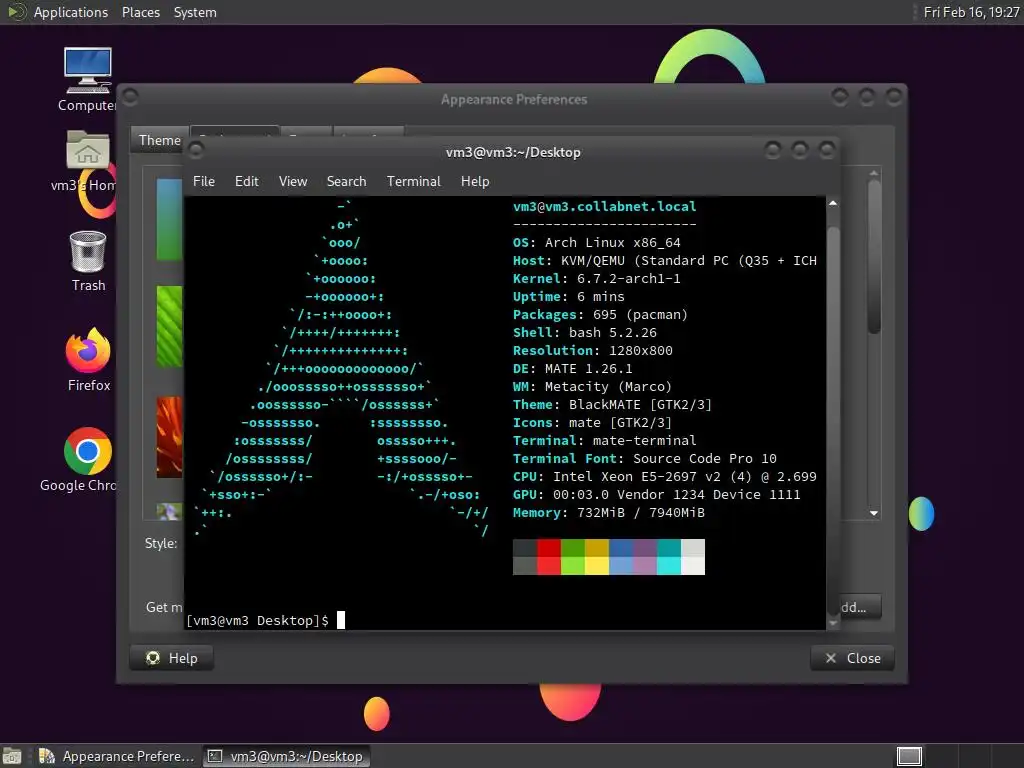
Task: Click the Shell: bash 5.2.26 line
Action: [x=584, y=332]
